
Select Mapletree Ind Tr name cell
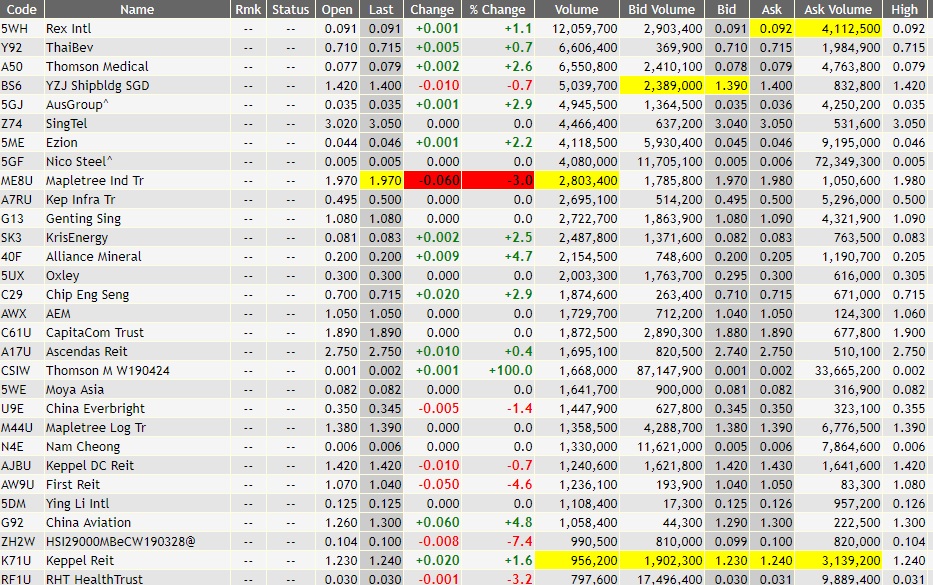pos(95,180)
